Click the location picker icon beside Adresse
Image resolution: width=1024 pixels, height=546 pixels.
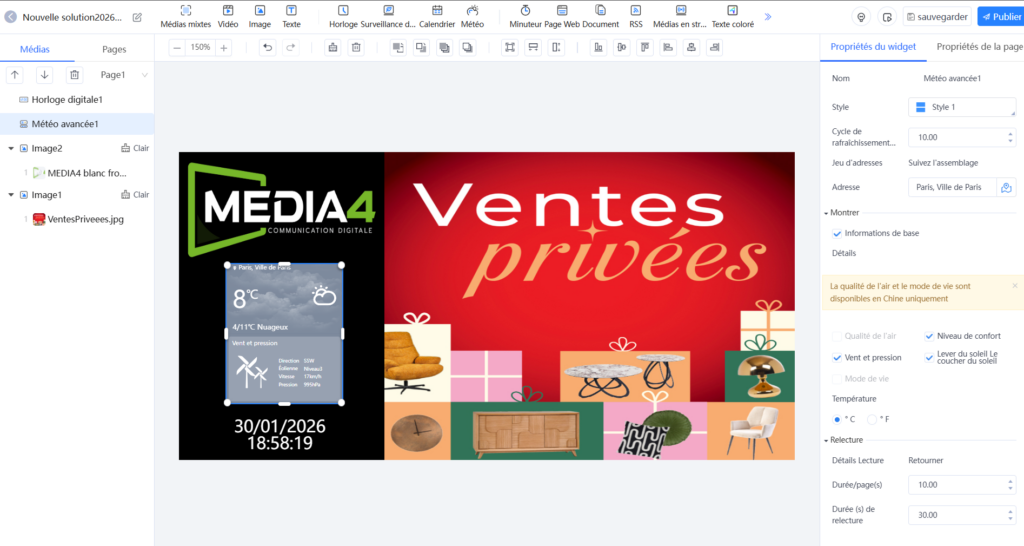(1006, 187)
